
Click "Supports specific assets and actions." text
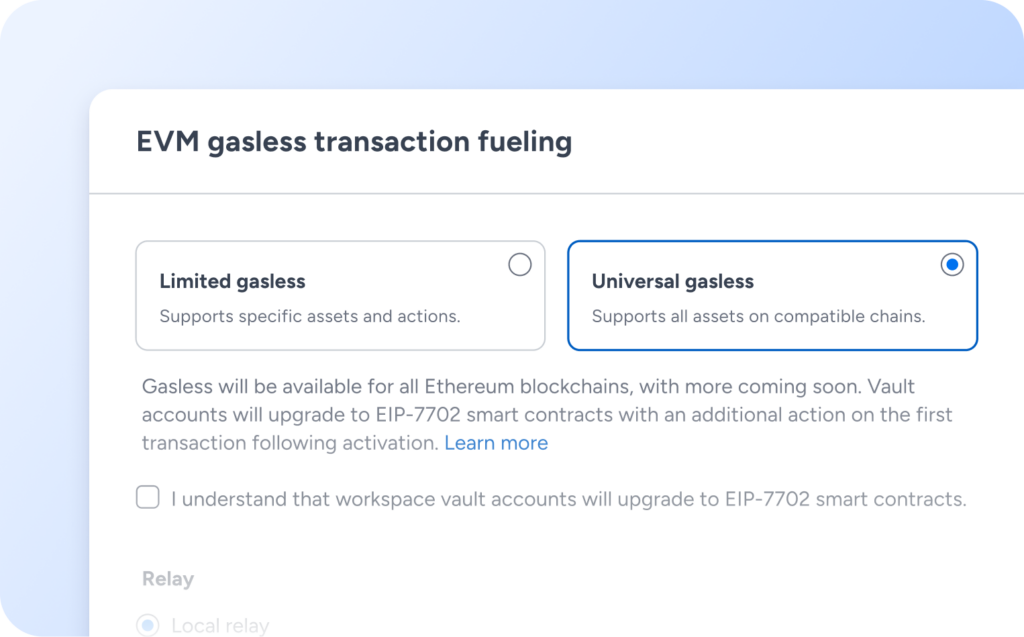click(310, 317)
